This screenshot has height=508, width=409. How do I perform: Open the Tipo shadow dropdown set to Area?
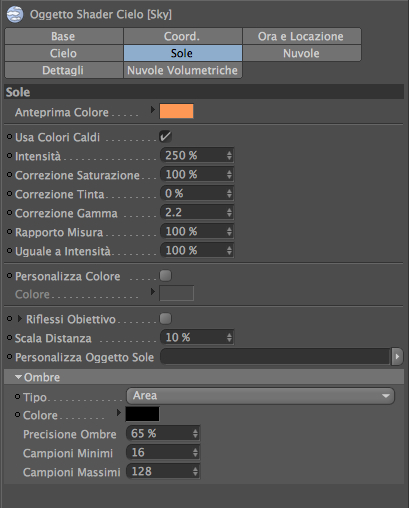(x=260, y=396)
